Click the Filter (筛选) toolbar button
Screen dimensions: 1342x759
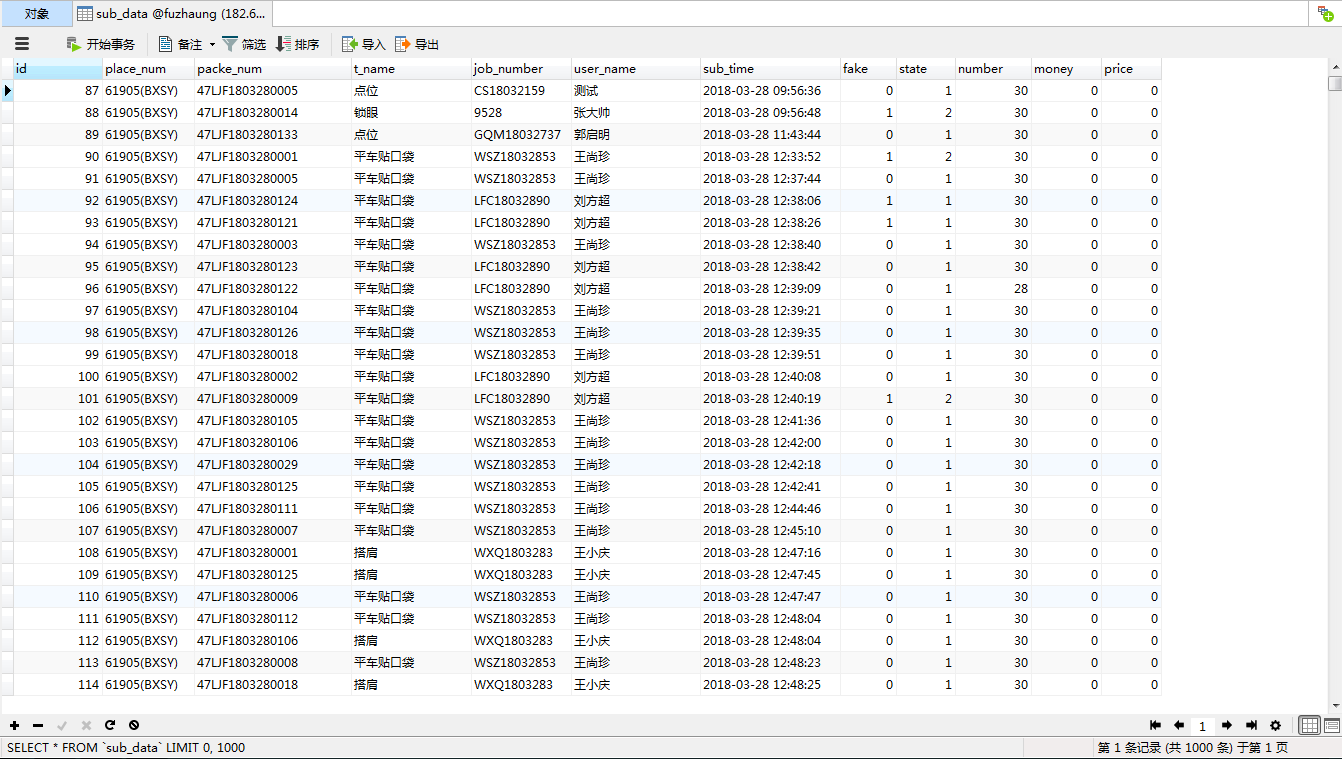pos(244,44)
